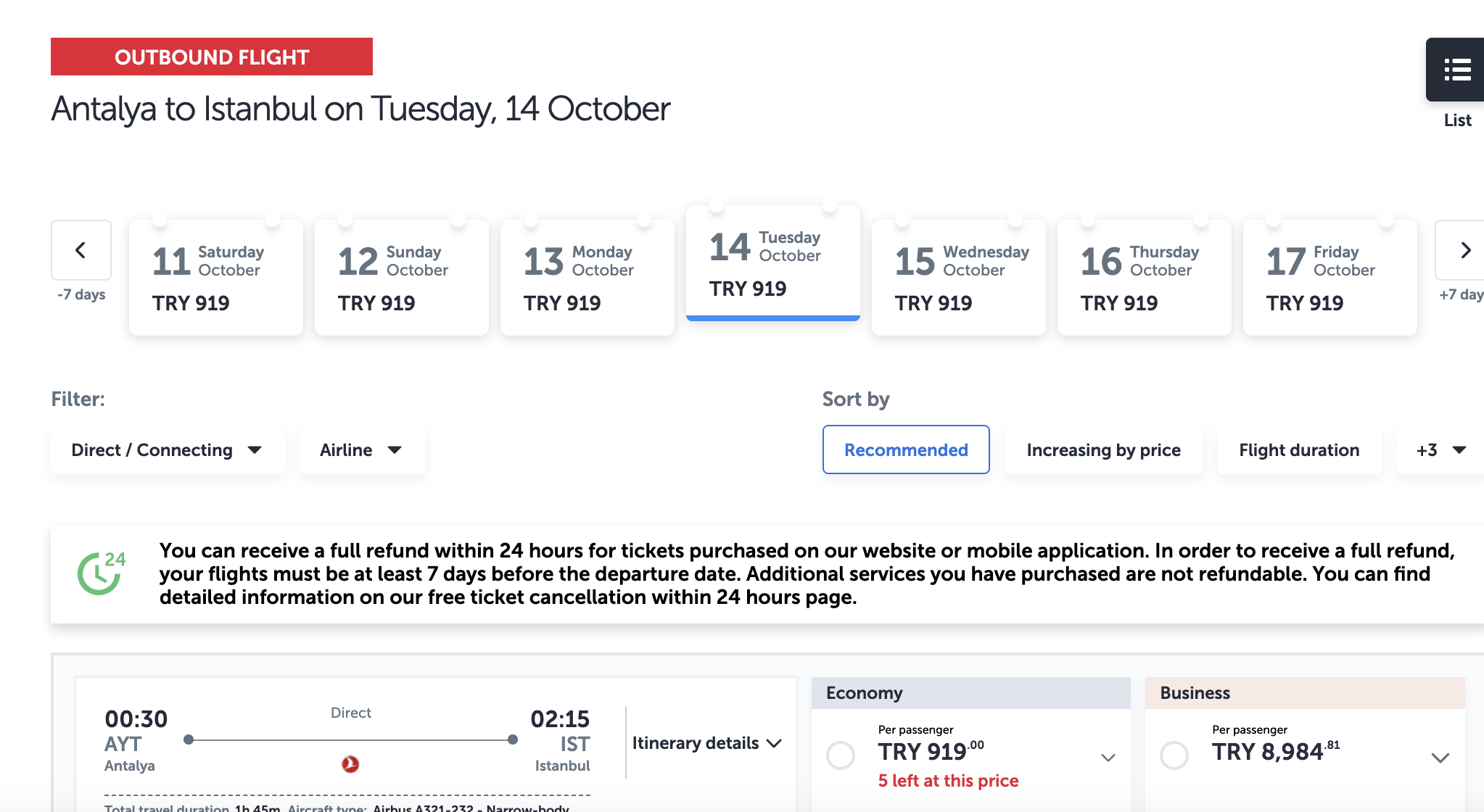Select Economy TRY 919 radio button
The width and height of the screenshot is (1484, 812).
(x=841, y=755)
